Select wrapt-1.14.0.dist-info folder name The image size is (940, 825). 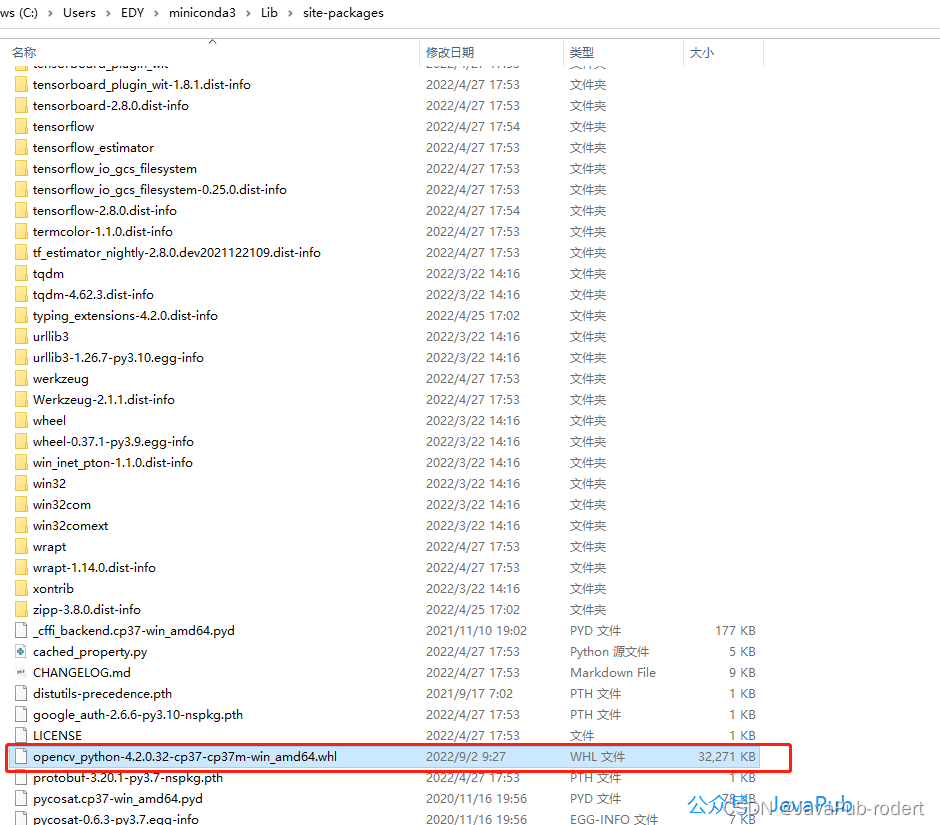pyautogui.click(x=94, y=567)
